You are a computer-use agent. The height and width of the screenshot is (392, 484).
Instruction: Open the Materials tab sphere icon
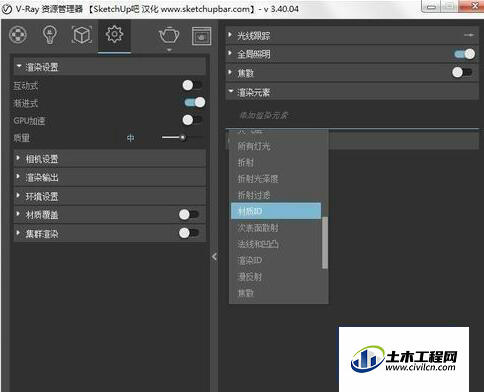click(18, 34)
